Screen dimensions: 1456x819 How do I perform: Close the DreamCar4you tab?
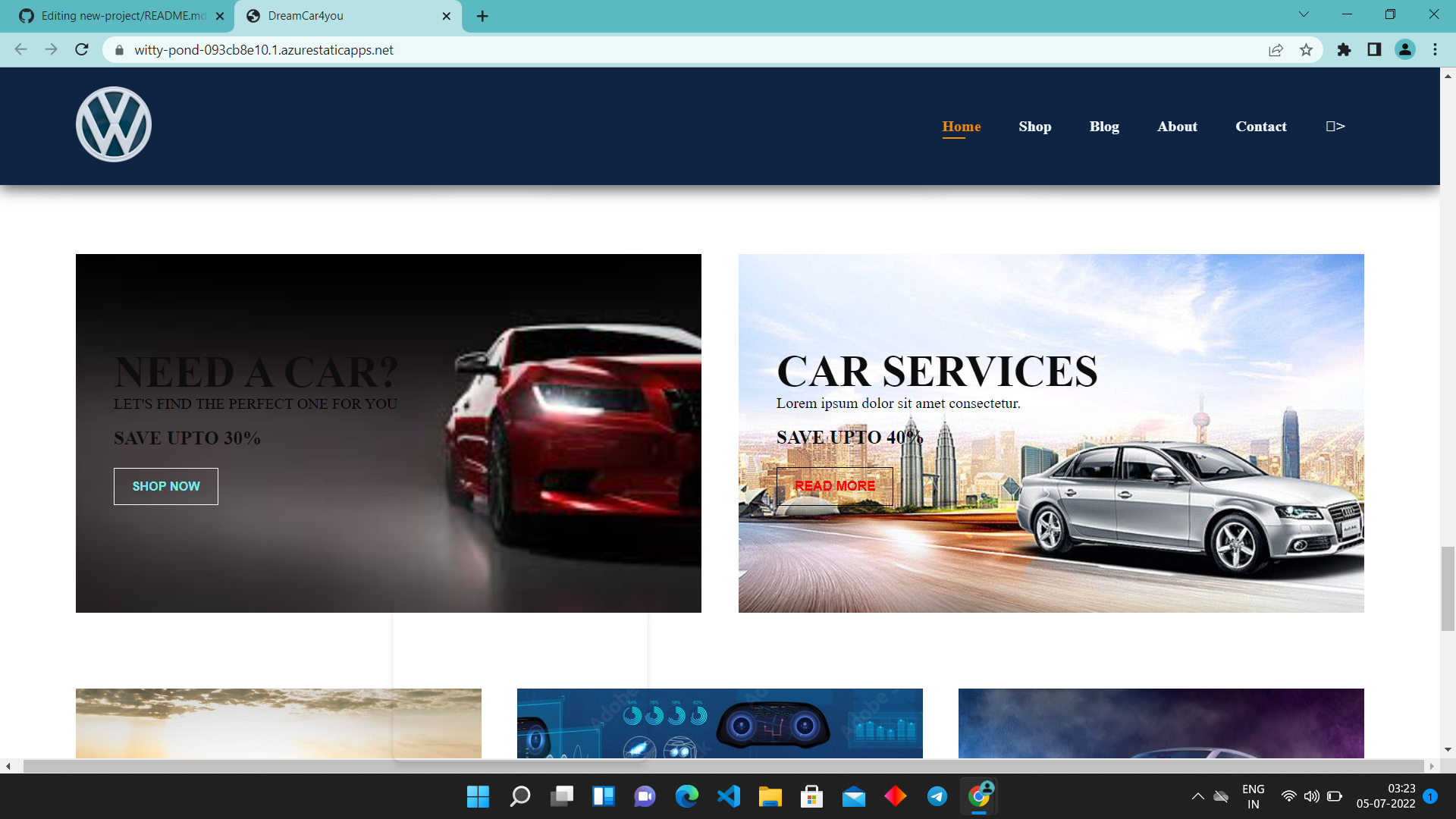pyautogui.click(x=447, y=16)
